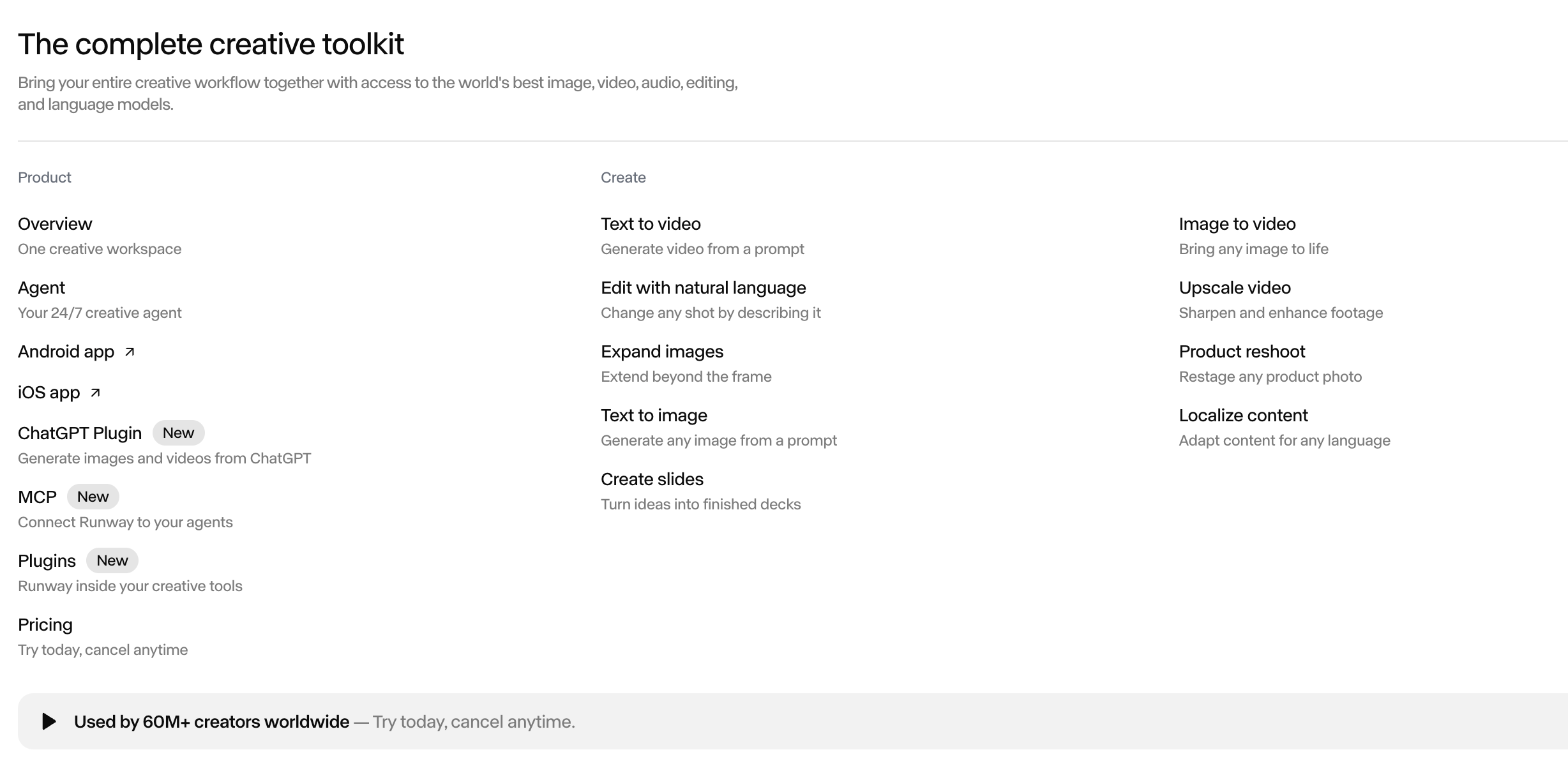Open Create slides

click(x=652, y=479)
